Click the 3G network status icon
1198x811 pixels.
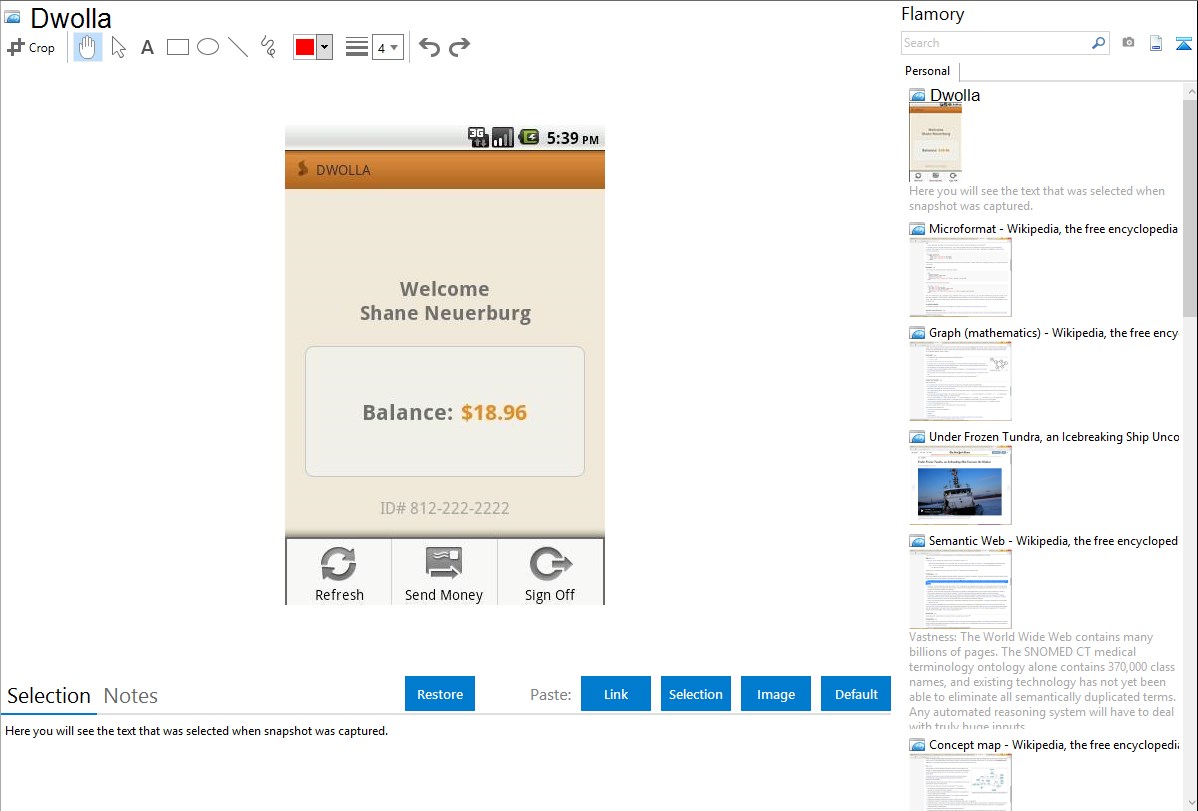click(478, 138)
